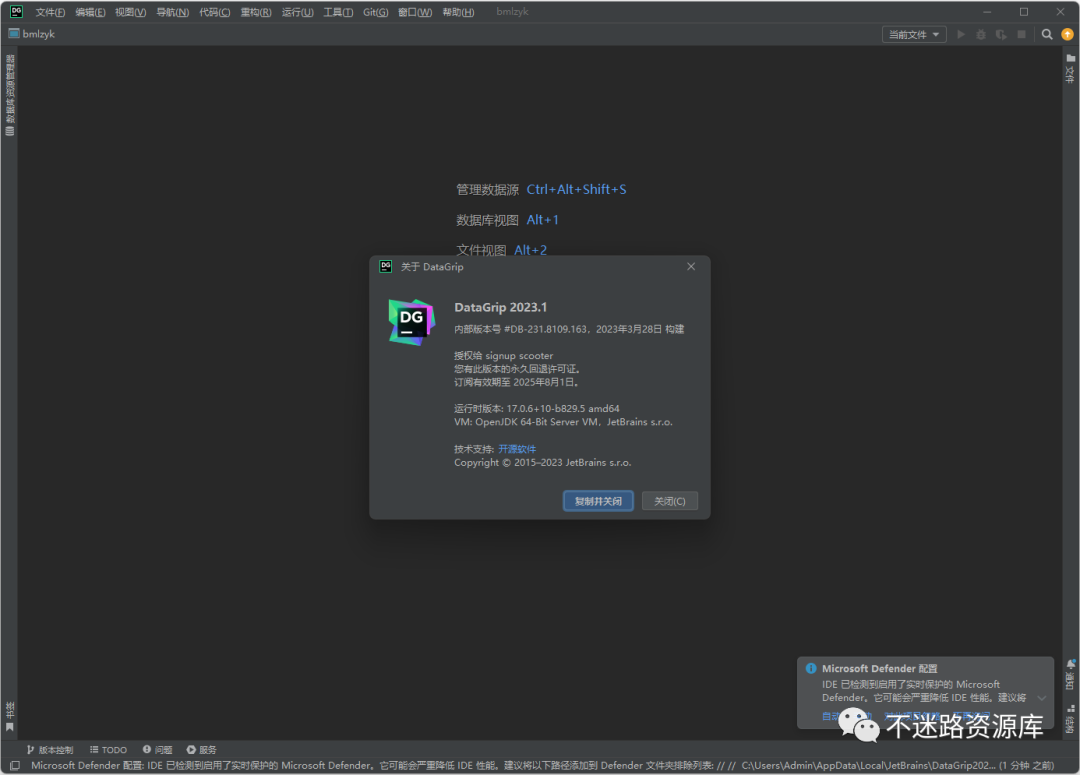Open the 数据库资源管理器 side panel tab
Viewport: 1080px width, 775px height.
pyautogui.click(x=10, y=95)
